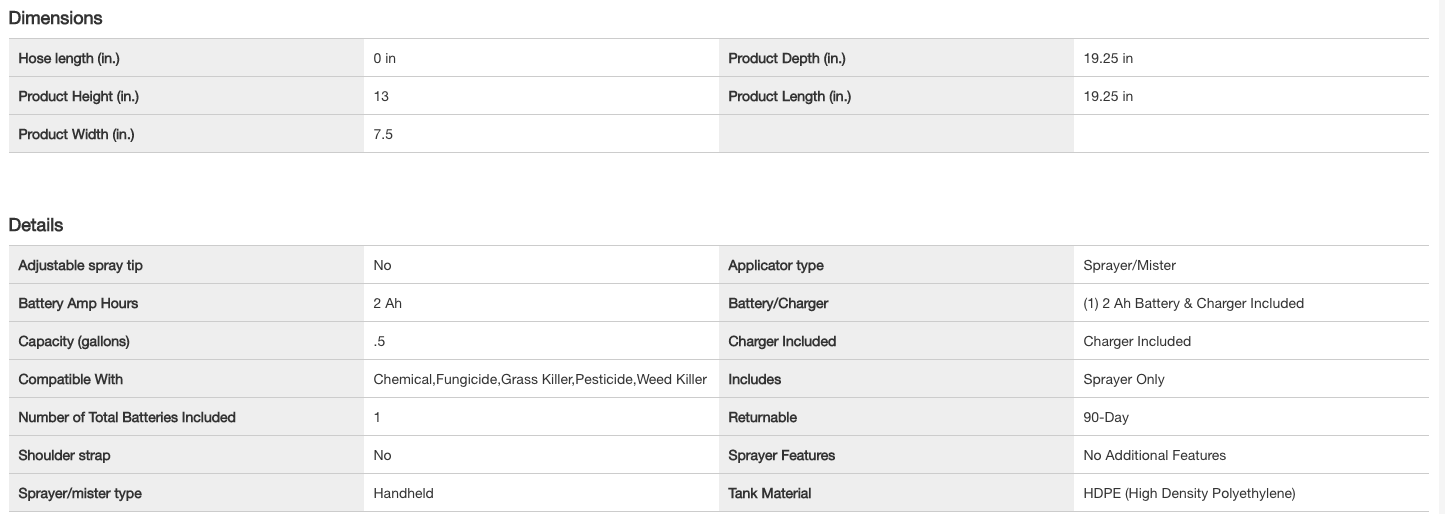Image resolution: width=1445 pixels, height=514 pixels.
Task: Select the Product Depth value 19.25 in
Action: pyautogui.click(x=1108, y=58)
